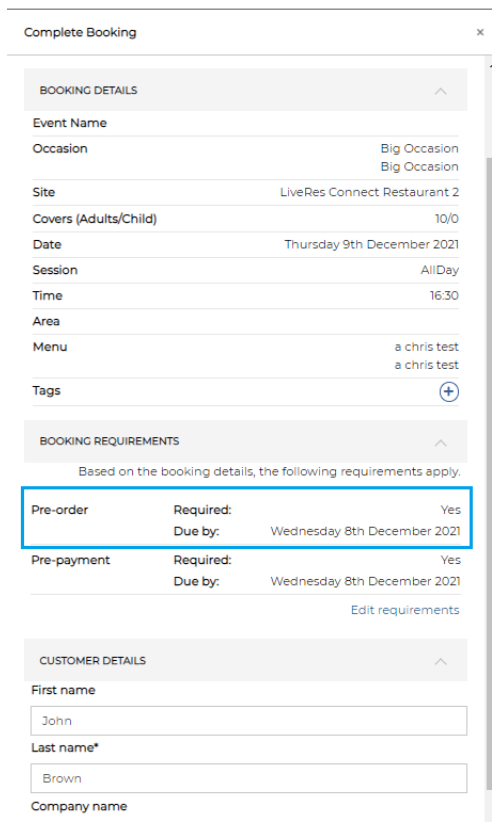The width and height of the screenshot is (501, 837).
Task: Select the highlighted Pre-order requirement label
Action: pos(60,510)
